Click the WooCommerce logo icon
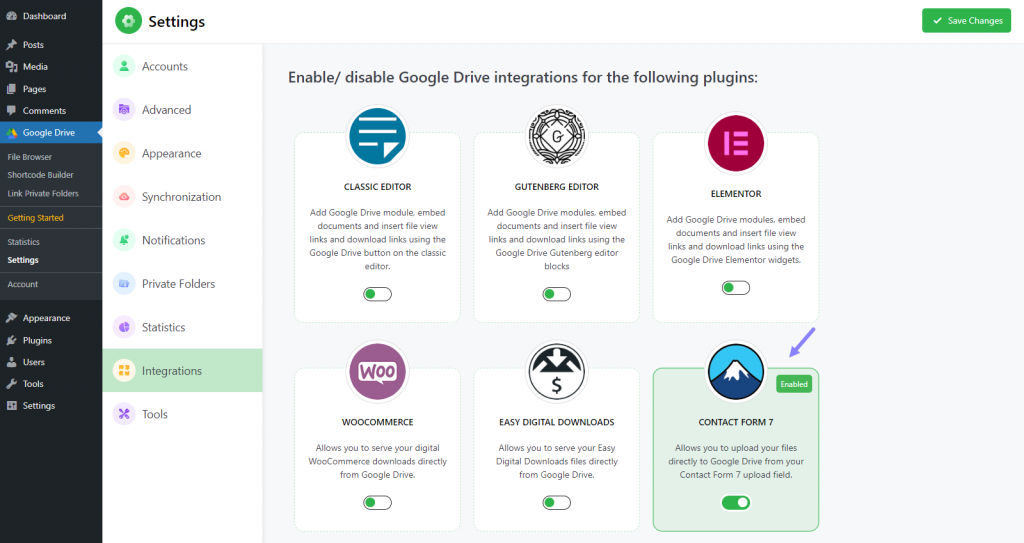 [377, 371]
